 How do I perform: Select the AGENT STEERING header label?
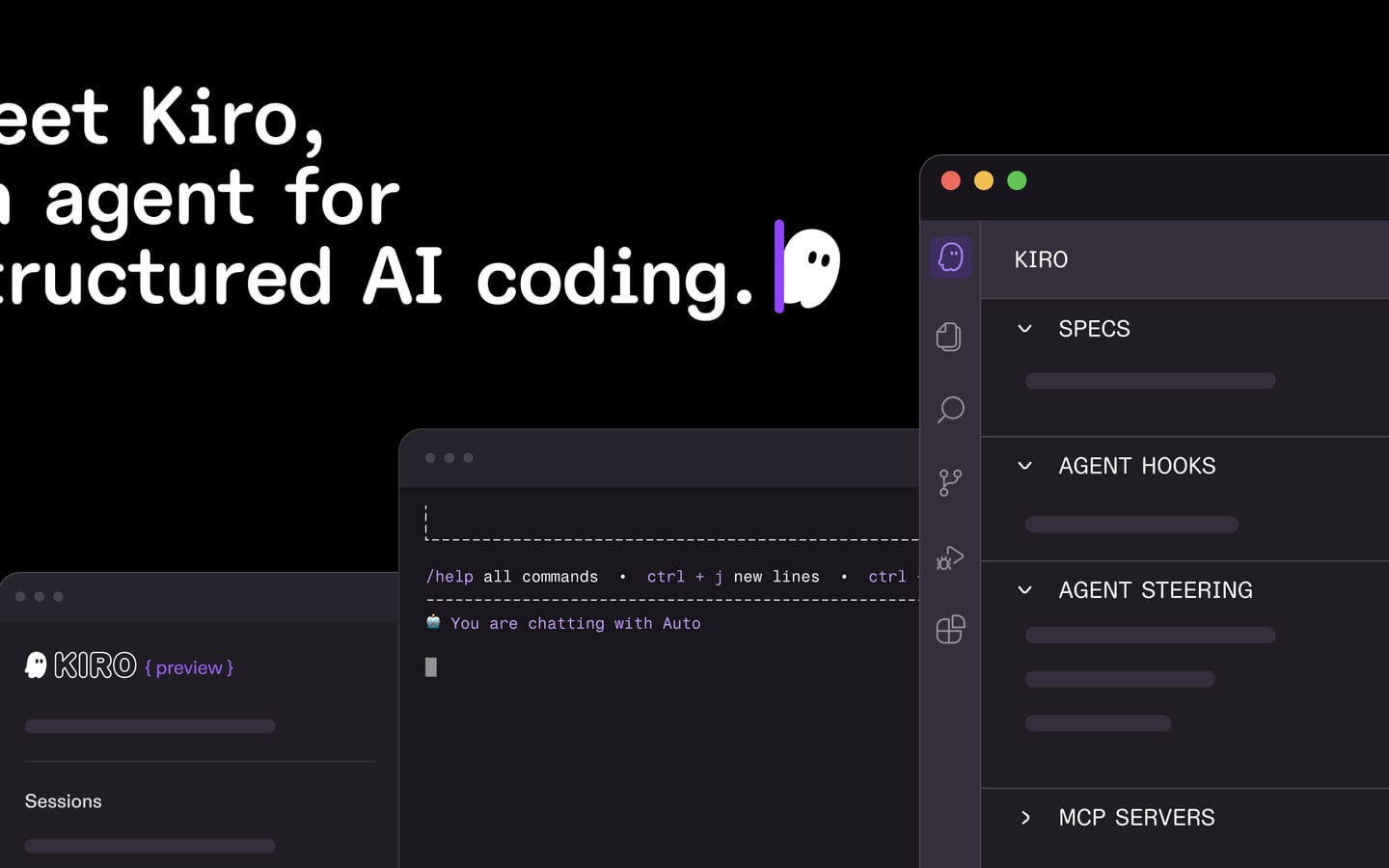tap(1156, 590)
